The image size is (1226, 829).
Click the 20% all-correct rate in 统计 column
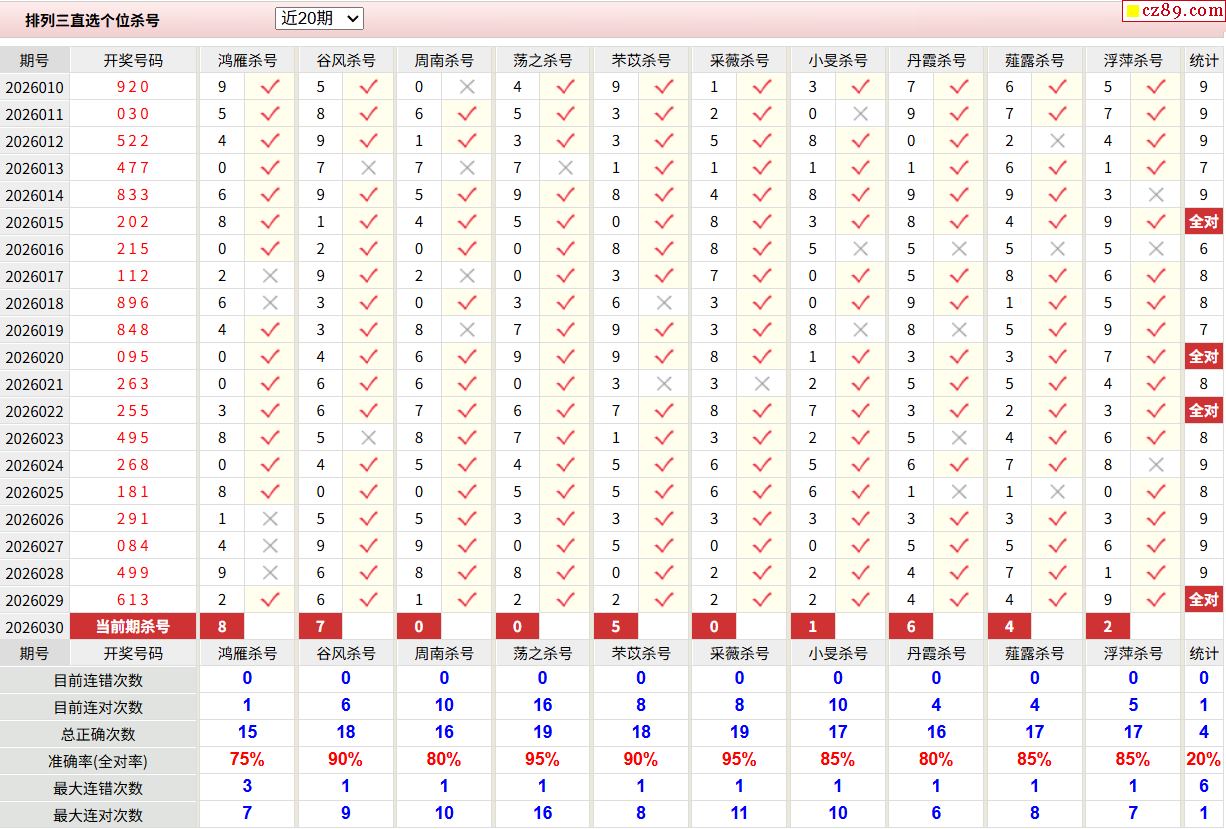(1204, 760)
